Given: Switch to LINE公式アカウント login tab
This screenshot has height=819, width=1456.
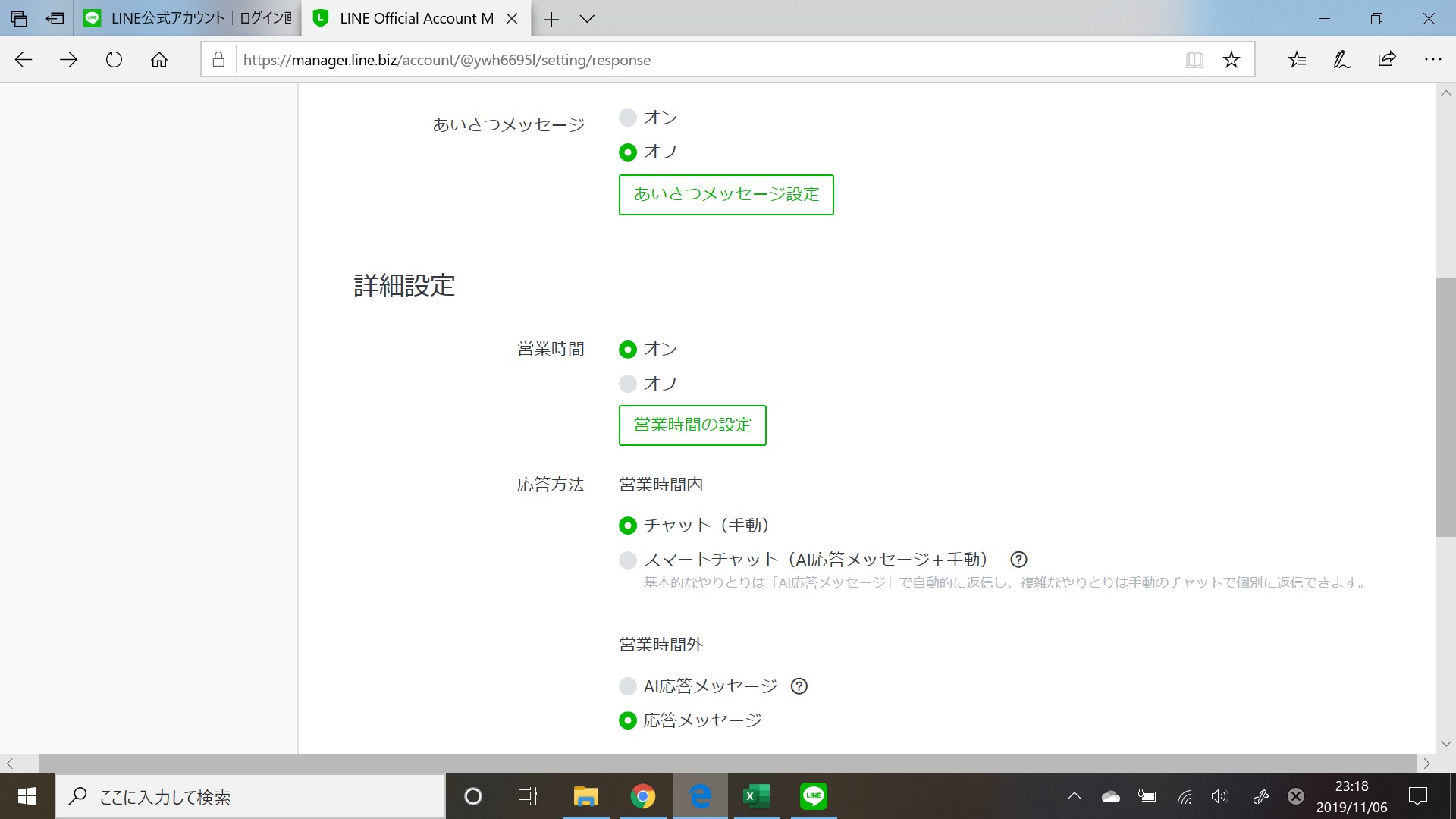Looking at the screenshot, I should tap(187, 18).
